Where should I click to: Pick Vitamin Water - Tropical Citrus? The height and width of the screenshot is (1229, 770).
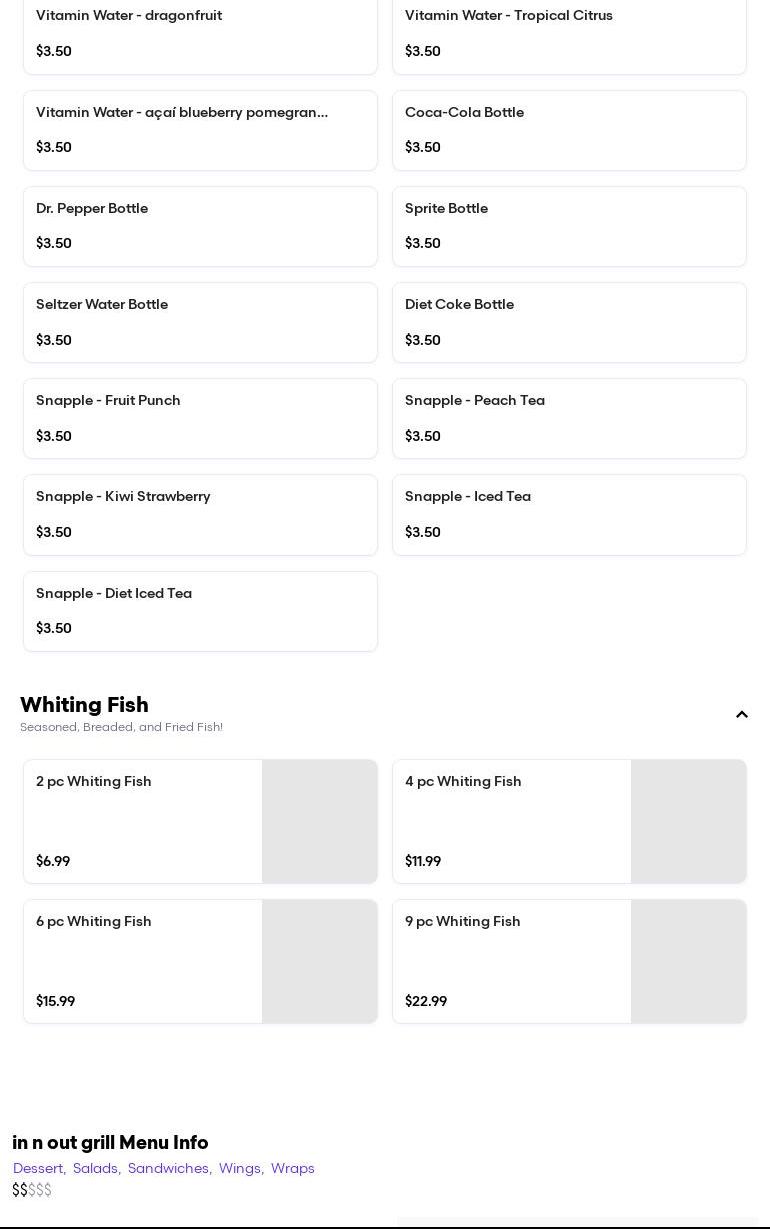click(x=569, y=34)
